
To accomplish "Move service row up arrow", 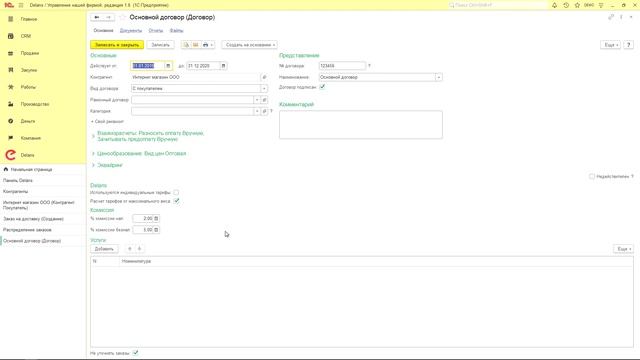I will pos(130,249).
